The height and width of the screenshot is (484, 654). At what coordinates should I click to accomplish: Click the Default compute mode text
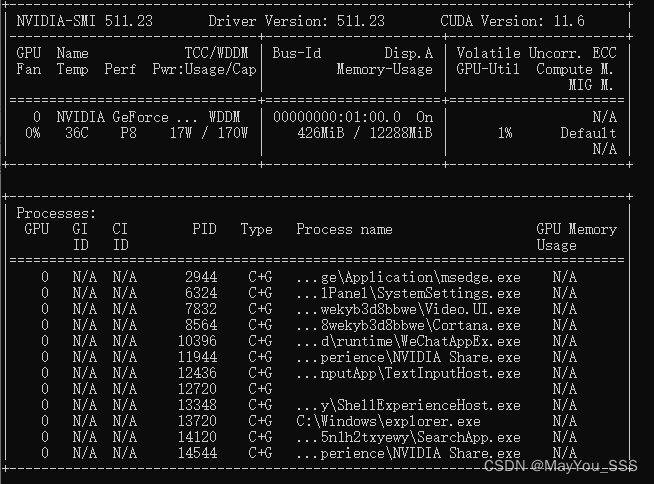(588, 133)
